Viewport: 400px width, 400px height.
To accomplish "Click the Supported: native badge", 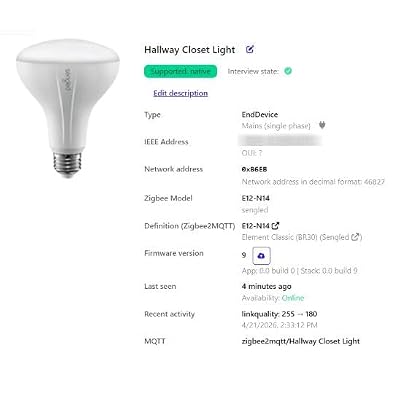I will [180, 71].
